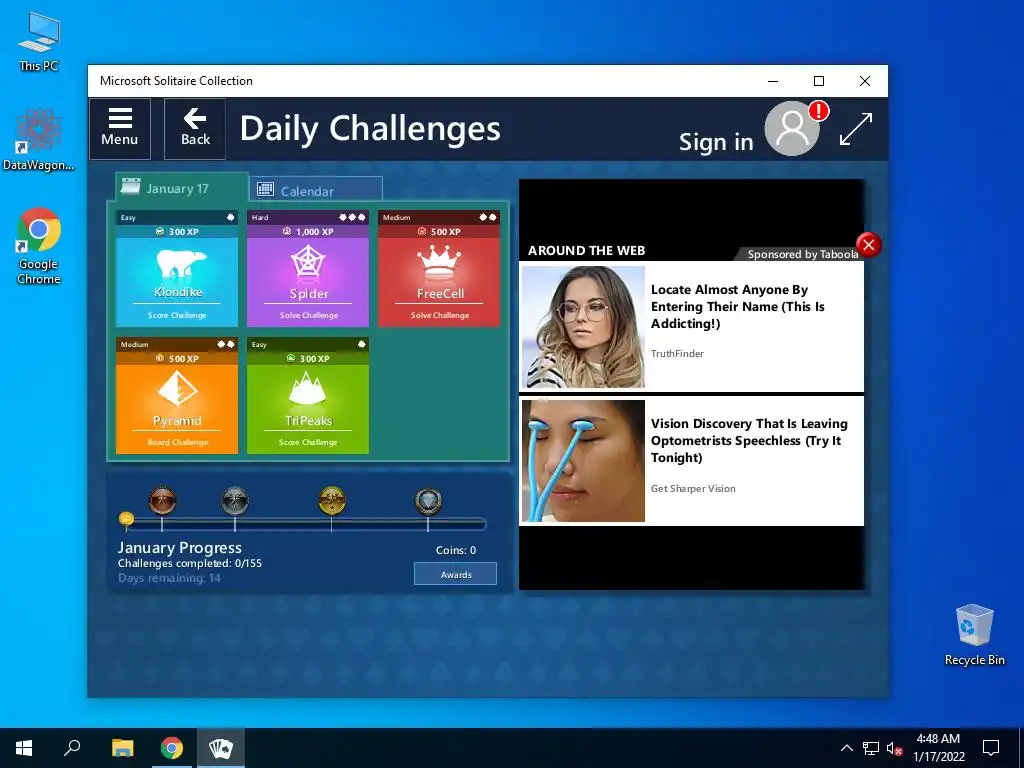This screenshot has width=1024, height=768.
Task: Click the muted volume tray icon
Action: tap(894, 748)
